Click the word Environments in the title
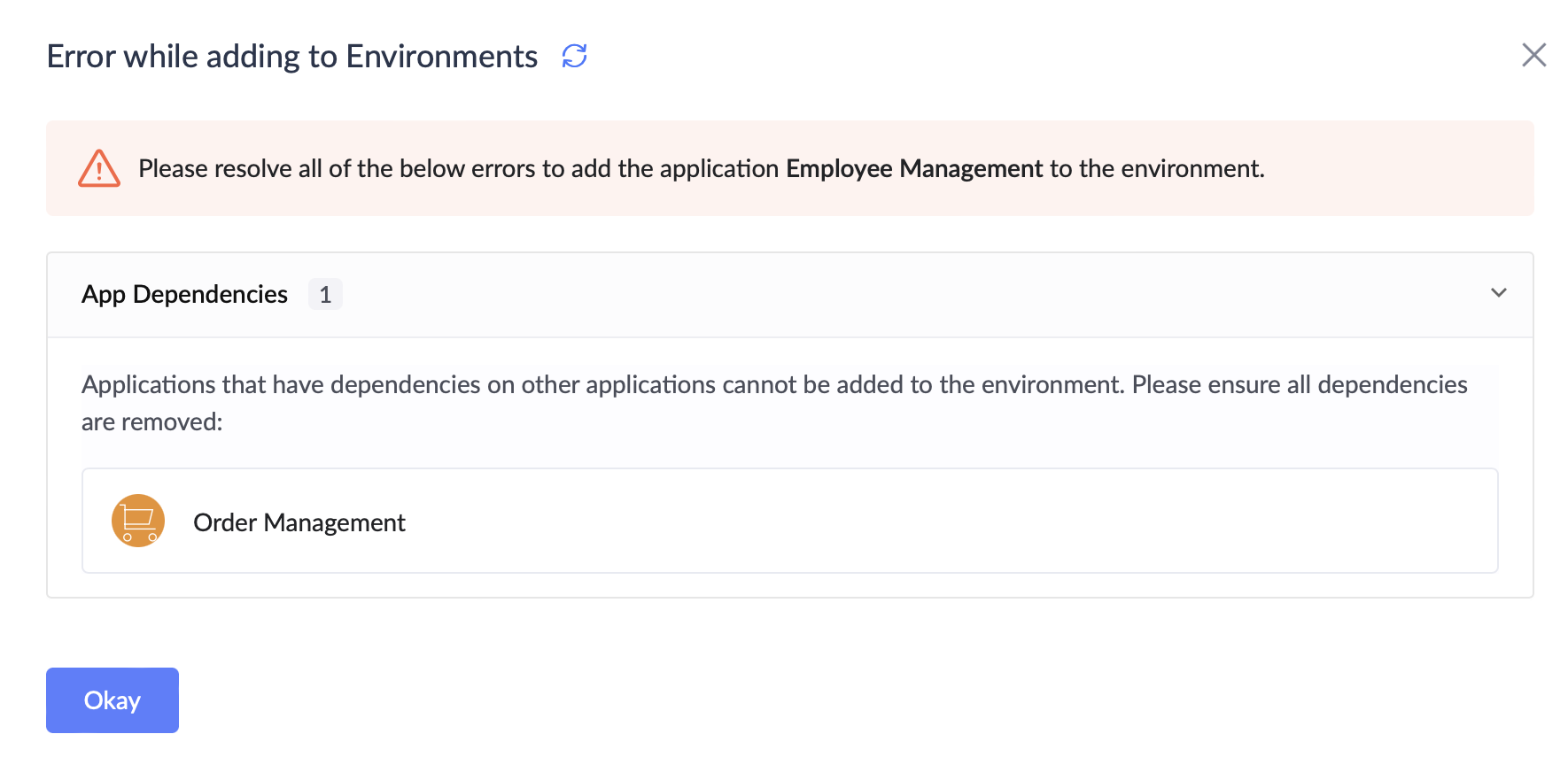1568x765 pixels. [441, 57]
